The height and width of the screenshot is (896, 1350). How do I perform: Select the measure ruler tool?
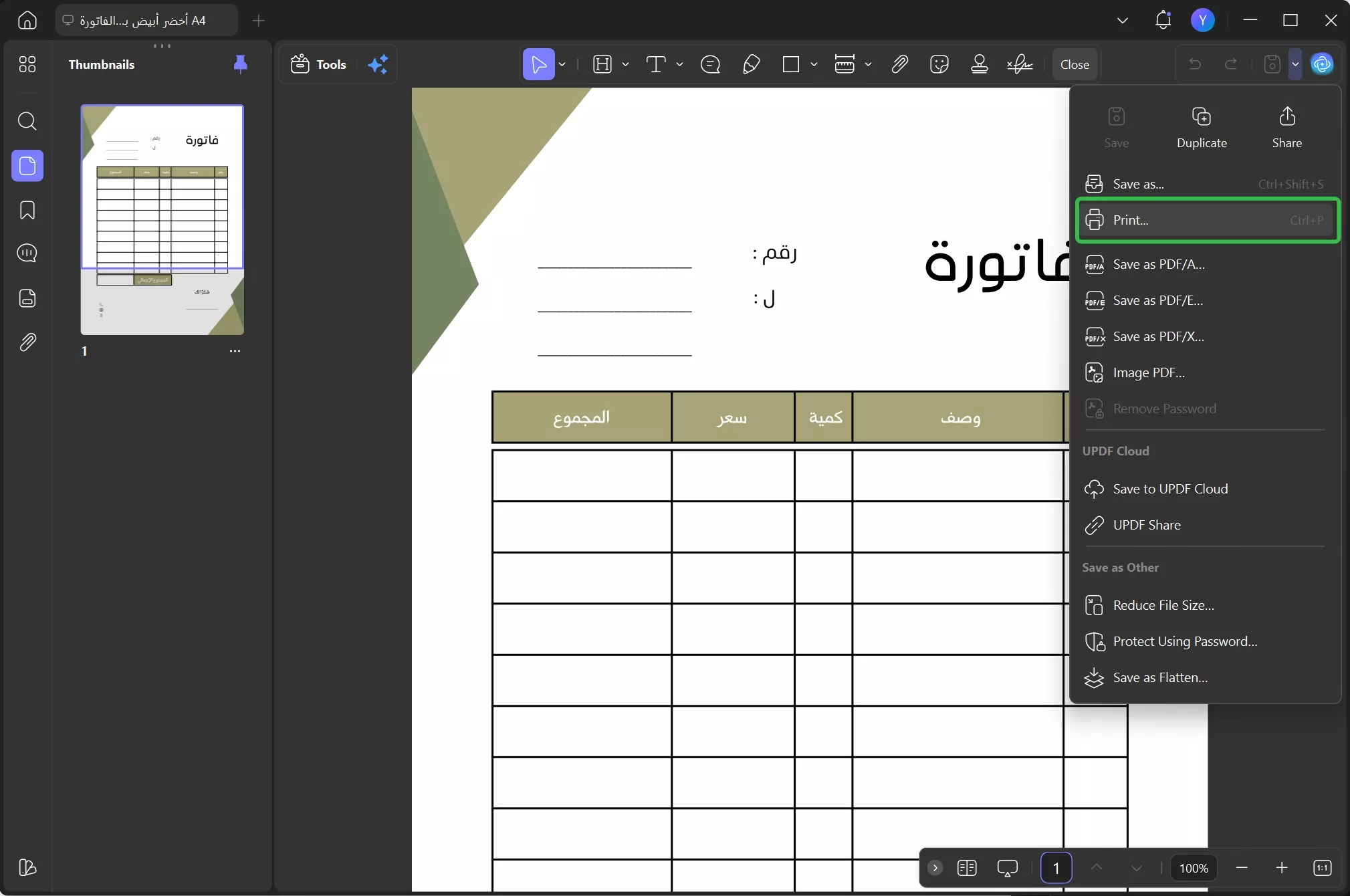point(845,64)
